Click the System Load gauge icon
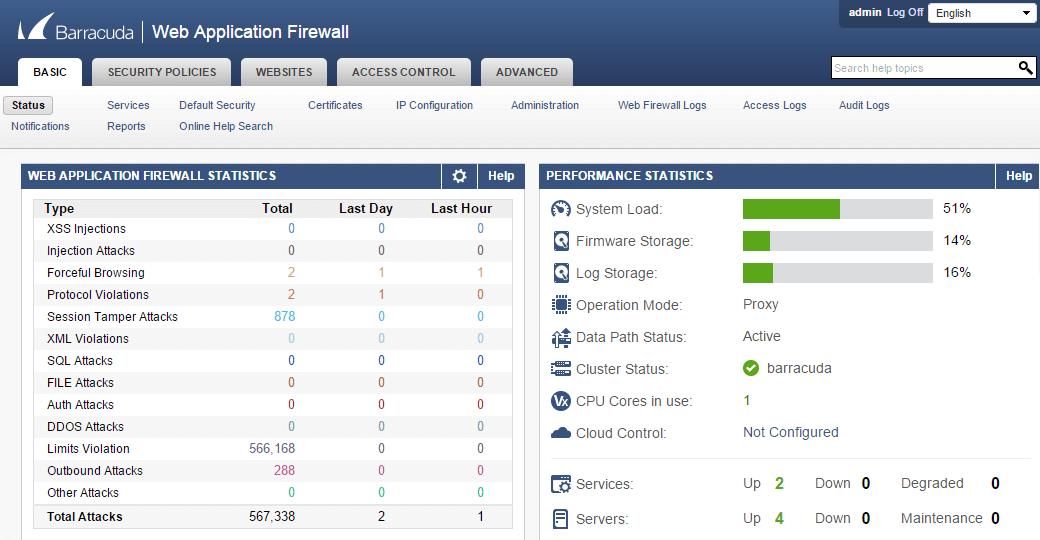Image resolution: width=1040 pixels, height=540 pixels. (560, 209)
